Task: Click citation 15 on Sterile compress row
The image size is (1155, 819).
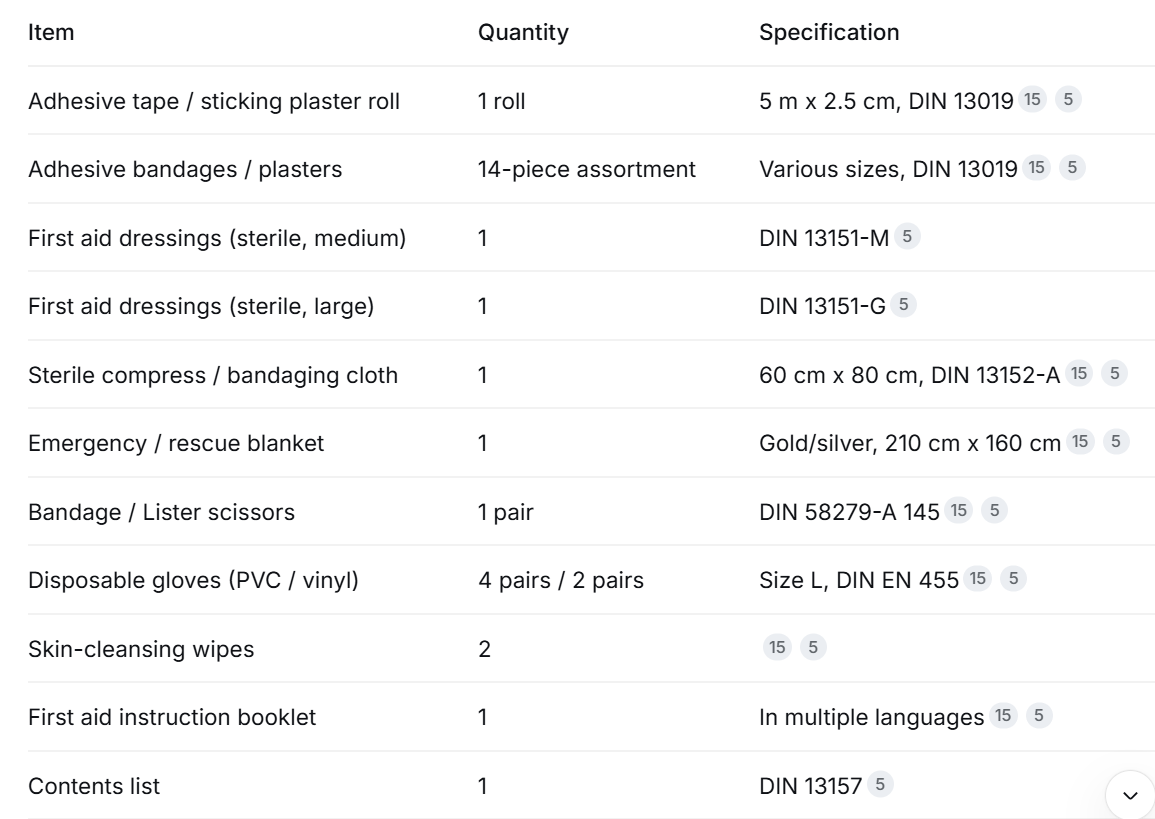Action: click(x=1079, y=373)
